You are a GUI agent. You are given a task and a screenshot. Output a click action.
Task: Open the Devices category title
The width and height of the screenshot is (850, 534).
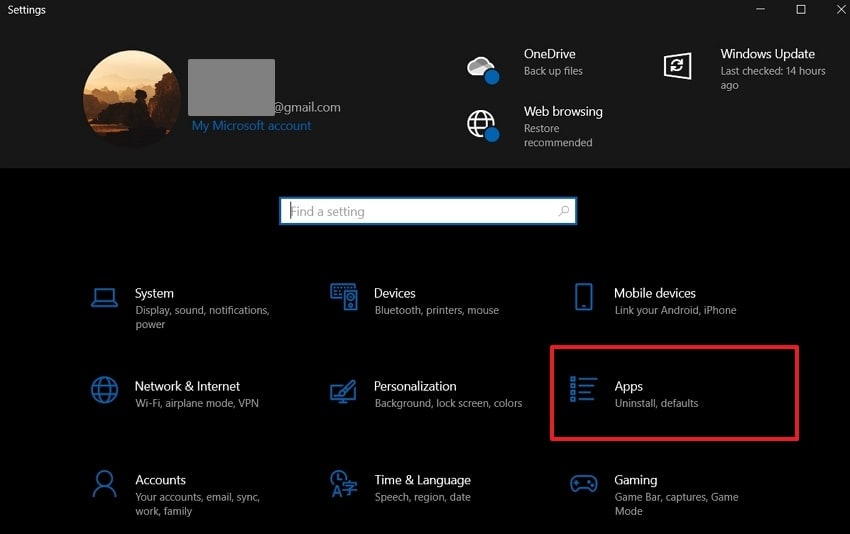395,293
